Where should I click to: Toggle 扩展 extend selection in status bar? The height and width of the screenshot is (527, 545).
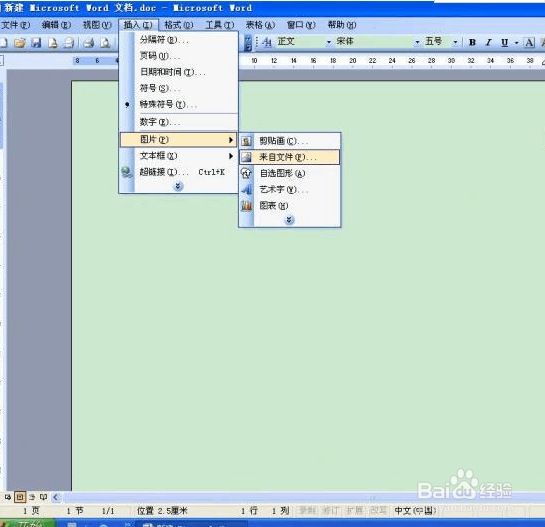tap(355, 510)
